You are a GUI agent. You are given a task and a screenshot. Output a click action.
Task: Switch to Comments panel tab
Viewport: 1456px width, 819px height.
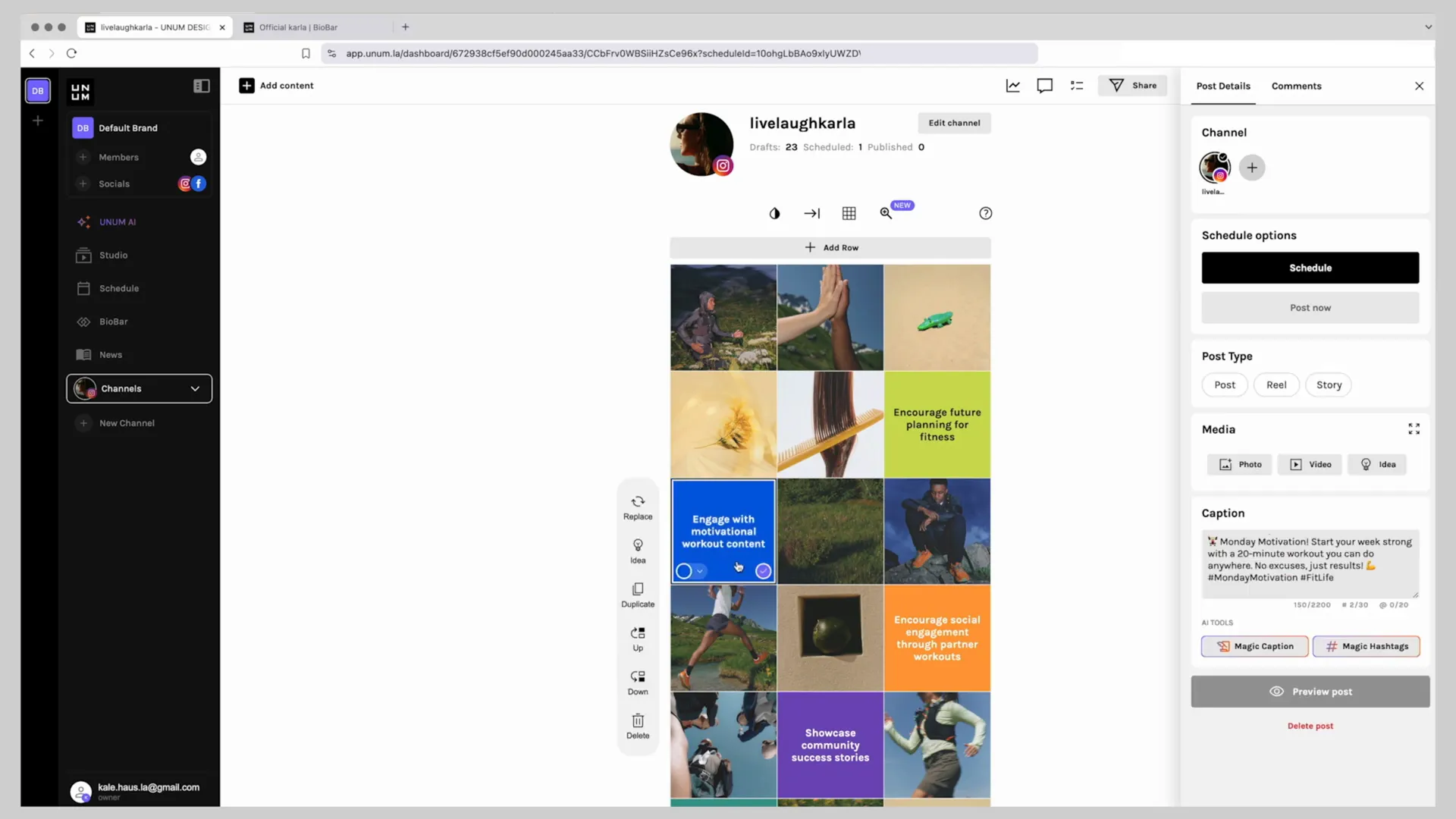click(1296, 86)
